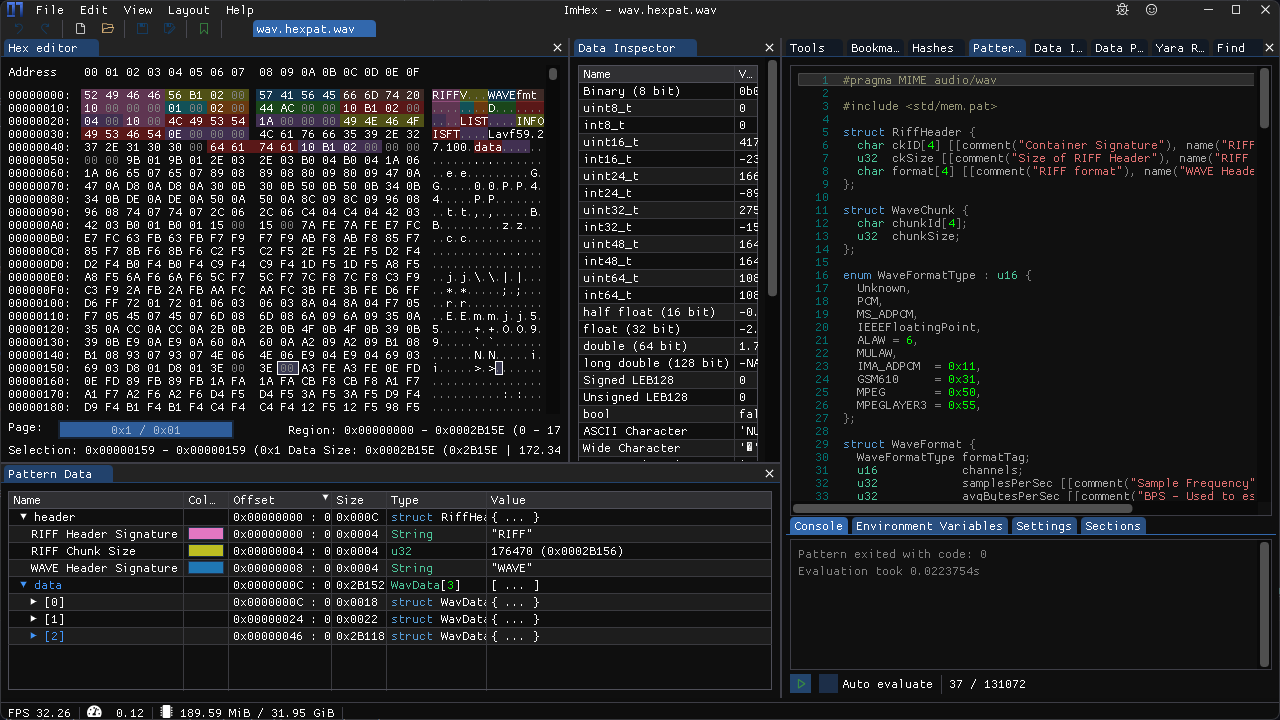
Task: Click the wav.hexpat.wav file button
Action: (313, 28)
